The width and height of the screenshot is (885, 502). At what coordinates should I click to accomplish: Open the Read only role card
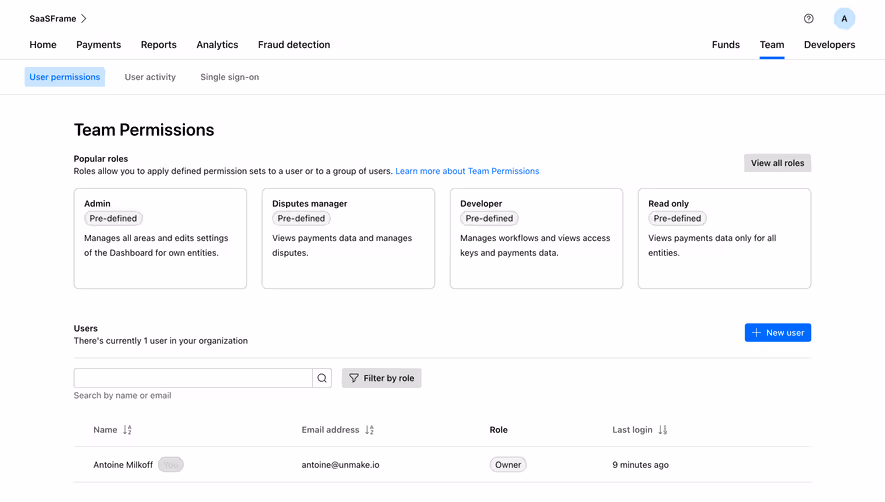(x=724, y=238)
